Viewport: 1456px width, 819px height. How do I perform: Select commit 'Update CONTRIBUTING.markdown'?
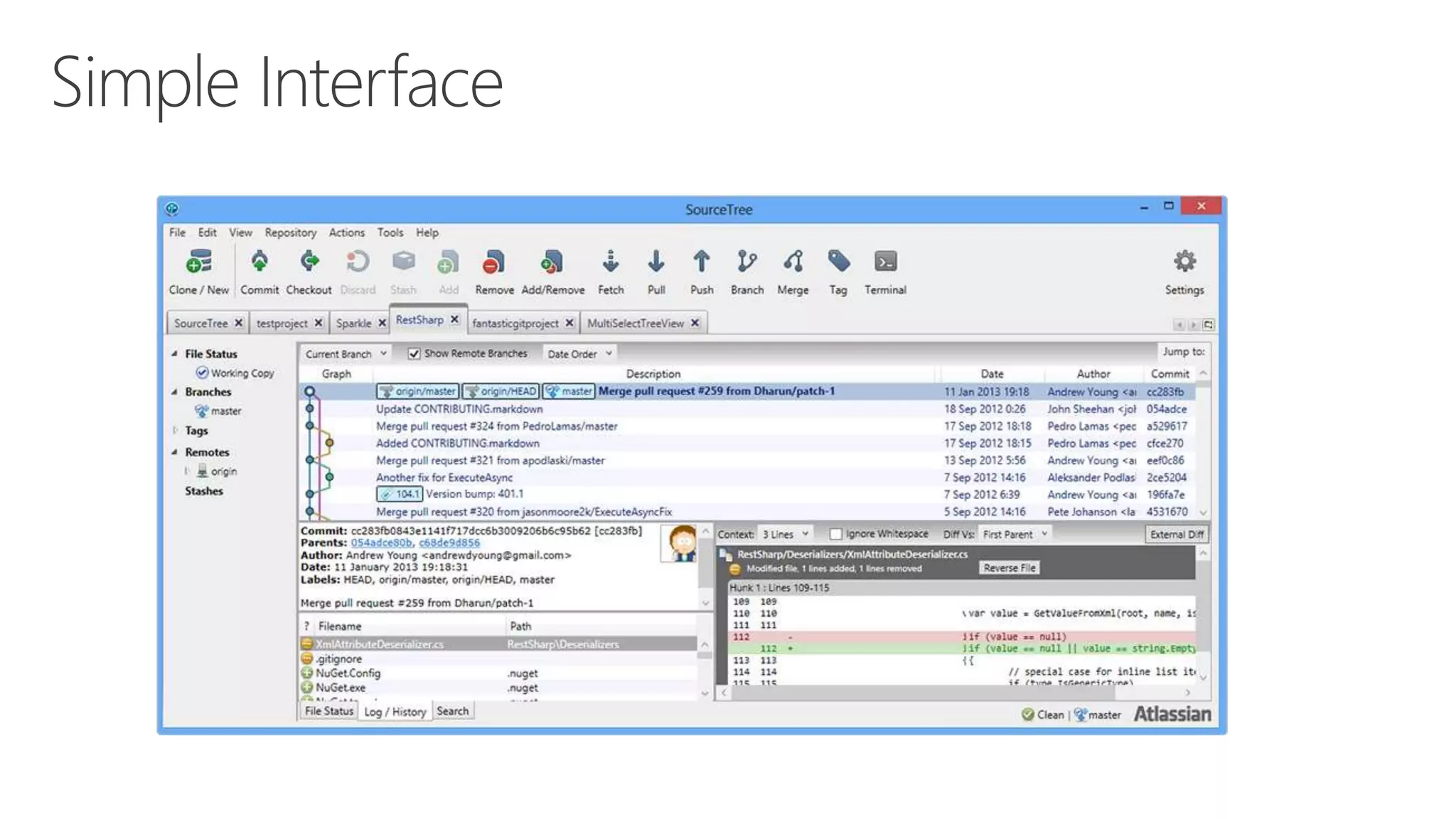click(x=459, y=409)
